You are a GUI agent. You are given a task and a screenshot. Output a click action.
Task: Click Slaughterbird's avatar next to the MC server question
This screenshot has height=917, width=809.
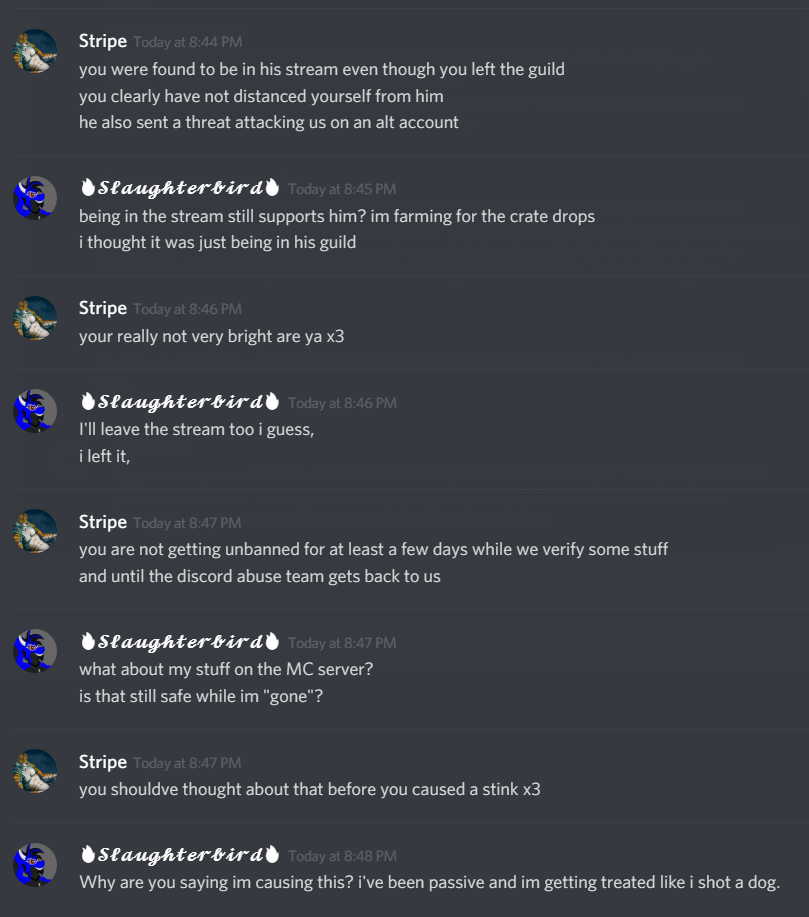[35, 651]
